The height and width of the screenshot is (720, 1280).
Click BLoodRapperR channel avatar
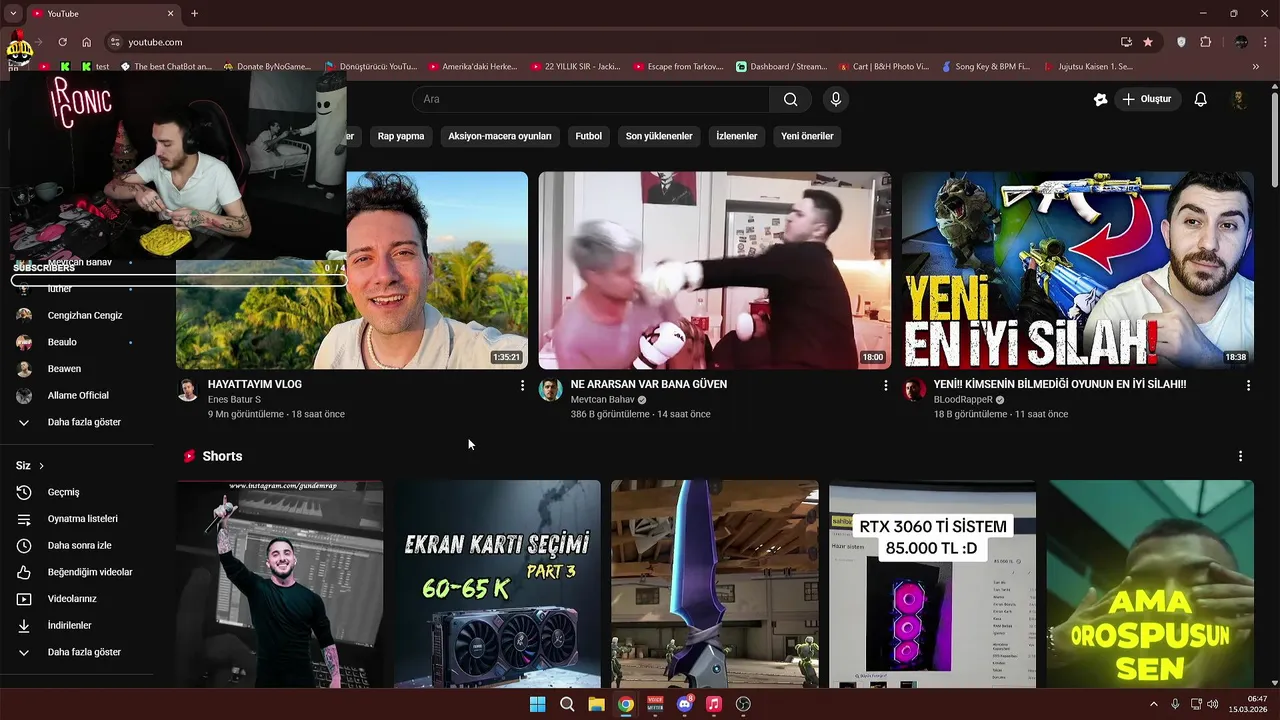pyautogui.click(x=914, y=390)
